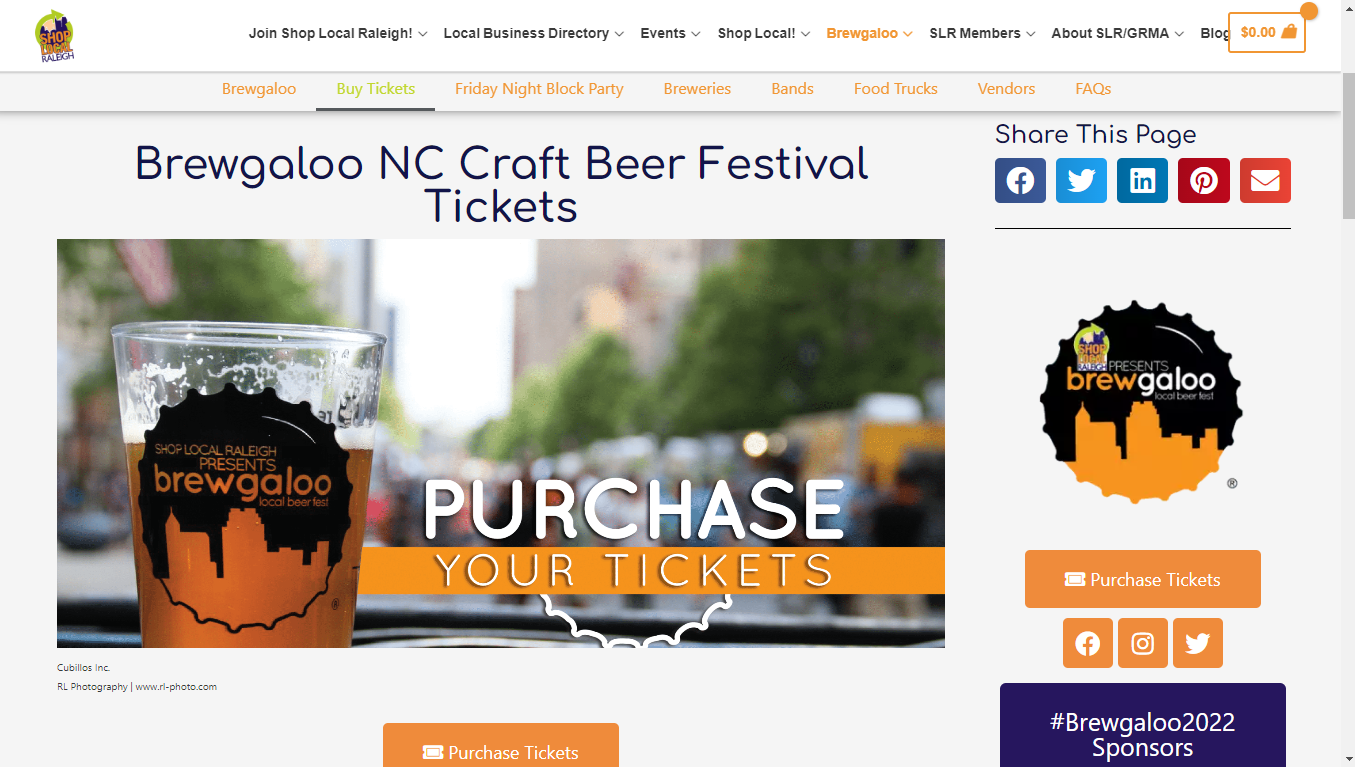Viewport: 1355px width, 767px height.
Task: Share this page by email icon
Action: click(1265, 181)
